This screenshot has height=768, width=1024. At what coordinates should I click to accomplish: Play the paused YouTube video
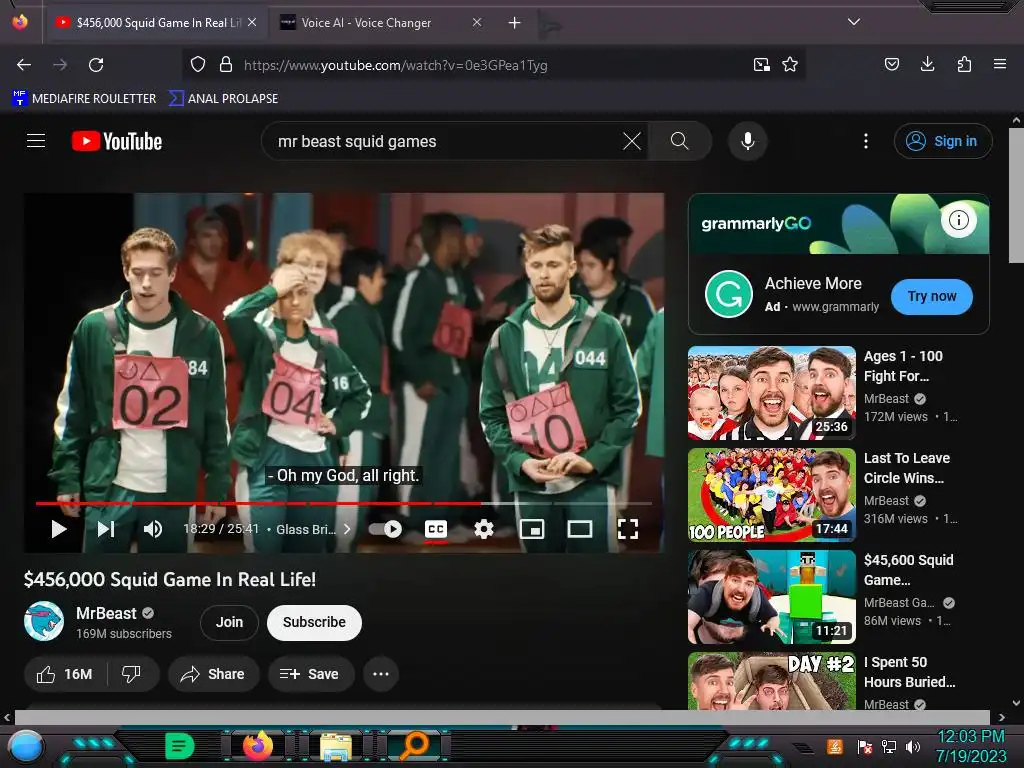point(59,529)
